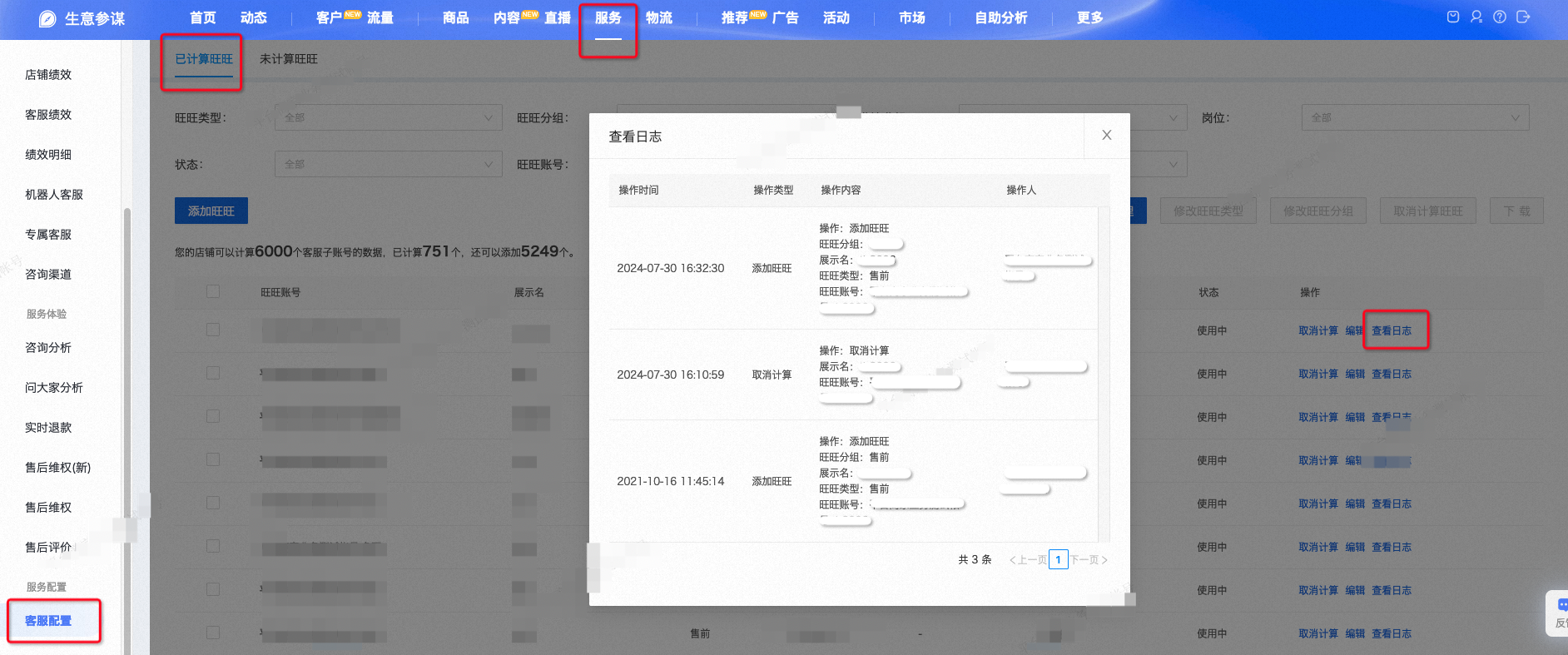Open 市场 in top navigation
The height and width of the screenshot is (655, 1568).
coord(912,17)
